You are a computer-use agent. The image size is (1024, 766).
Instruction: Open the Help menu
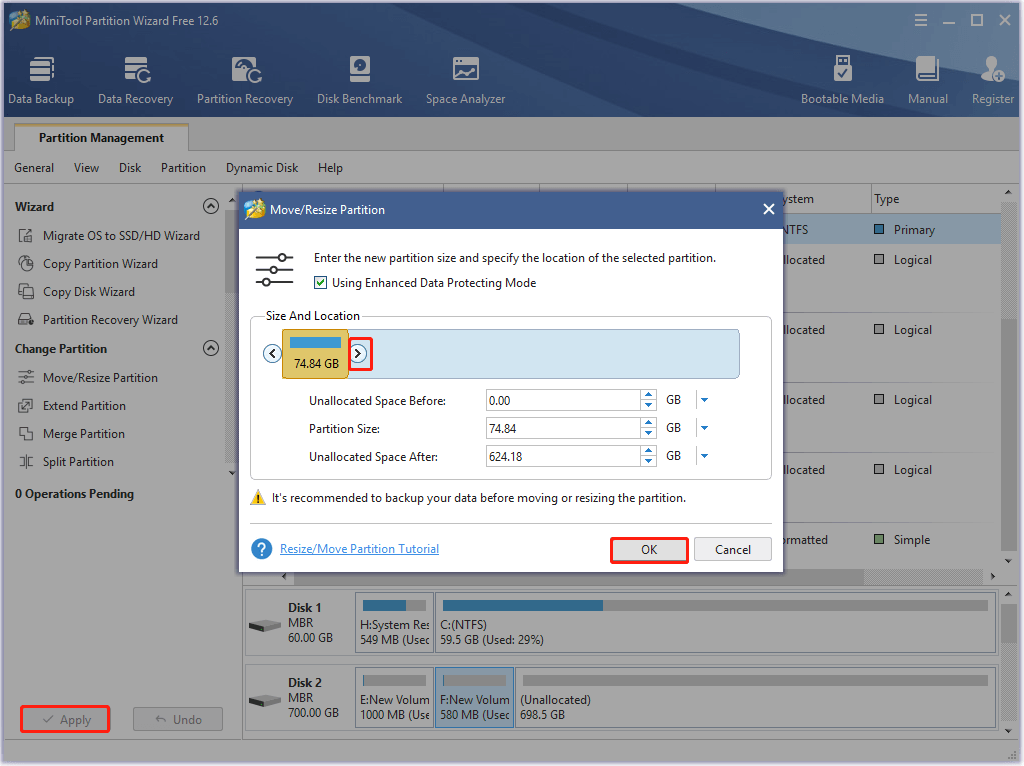pos(330,168)
